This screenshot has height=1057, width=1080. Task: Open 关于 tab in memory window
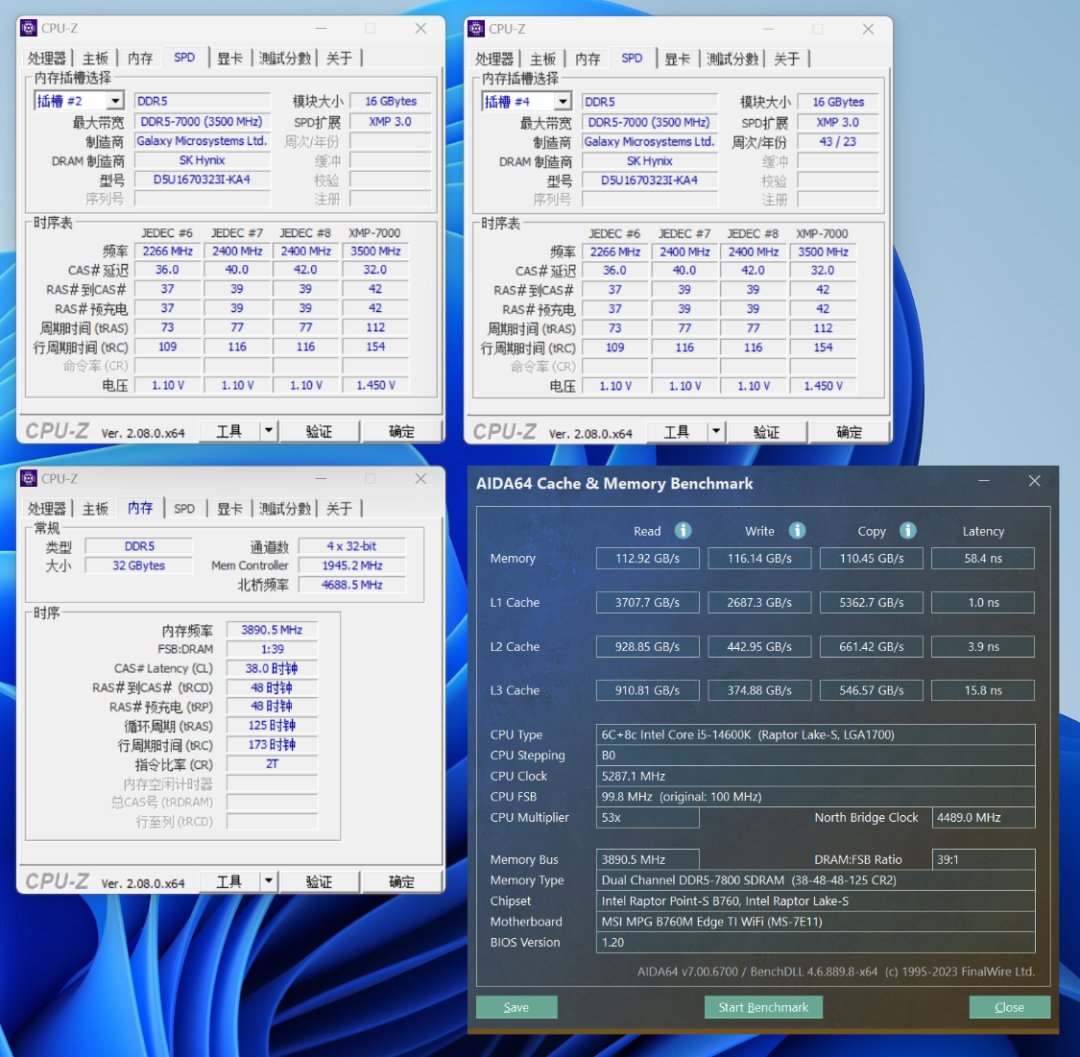[x=338, y=508]
